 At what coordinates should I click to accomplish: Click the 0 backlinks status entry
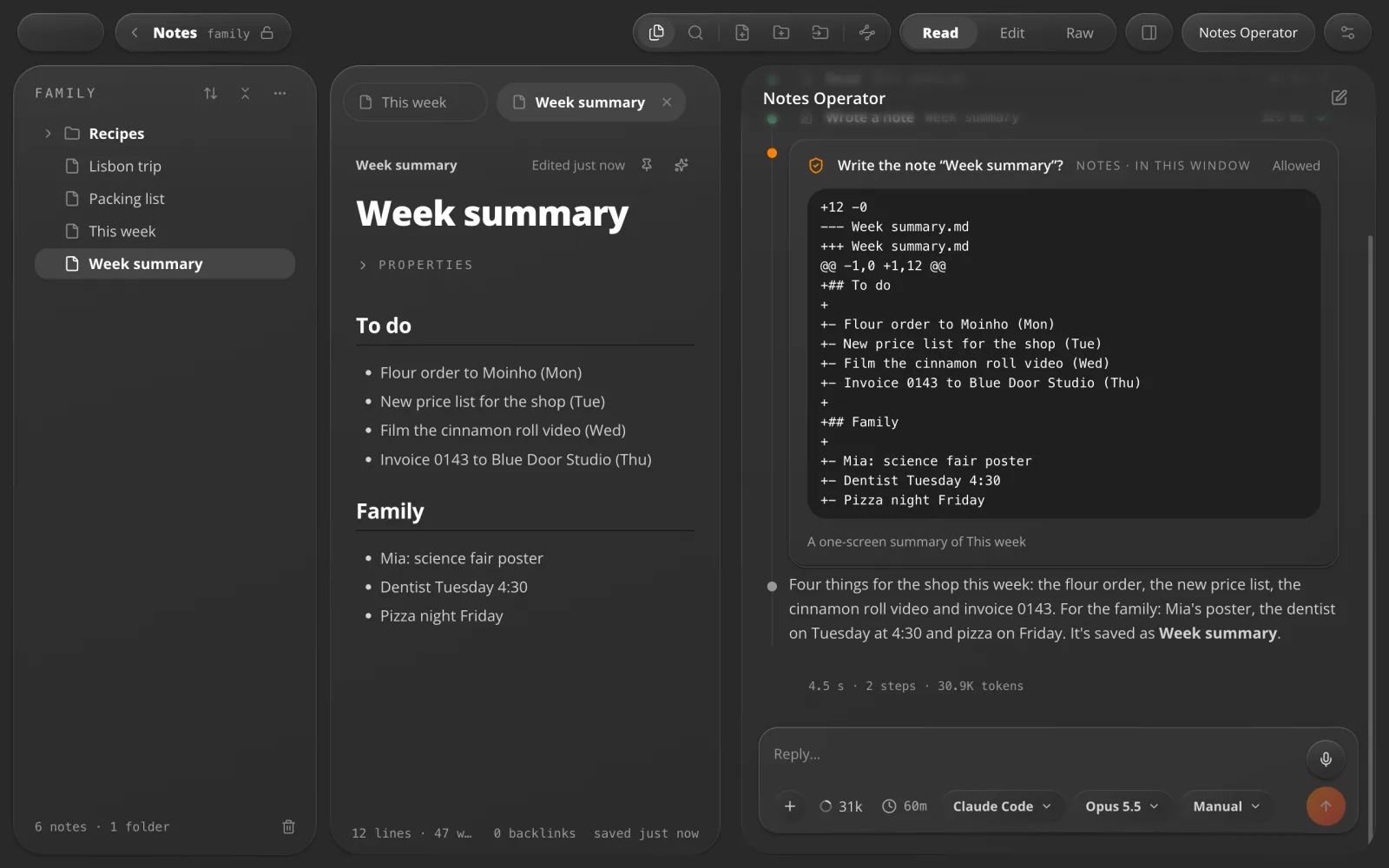534,833
